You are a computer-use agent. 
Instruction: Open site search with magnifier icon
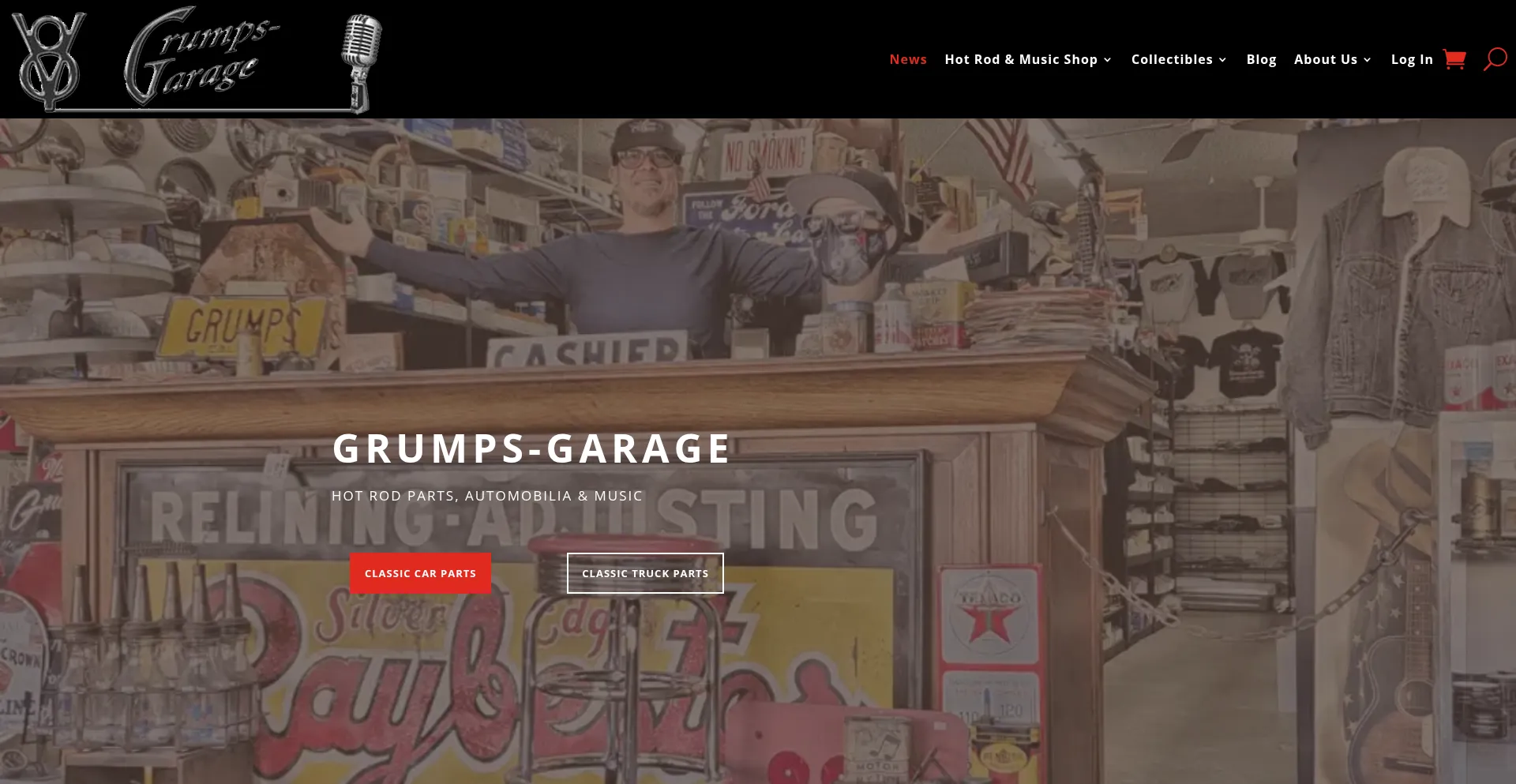click(1495, 59)
